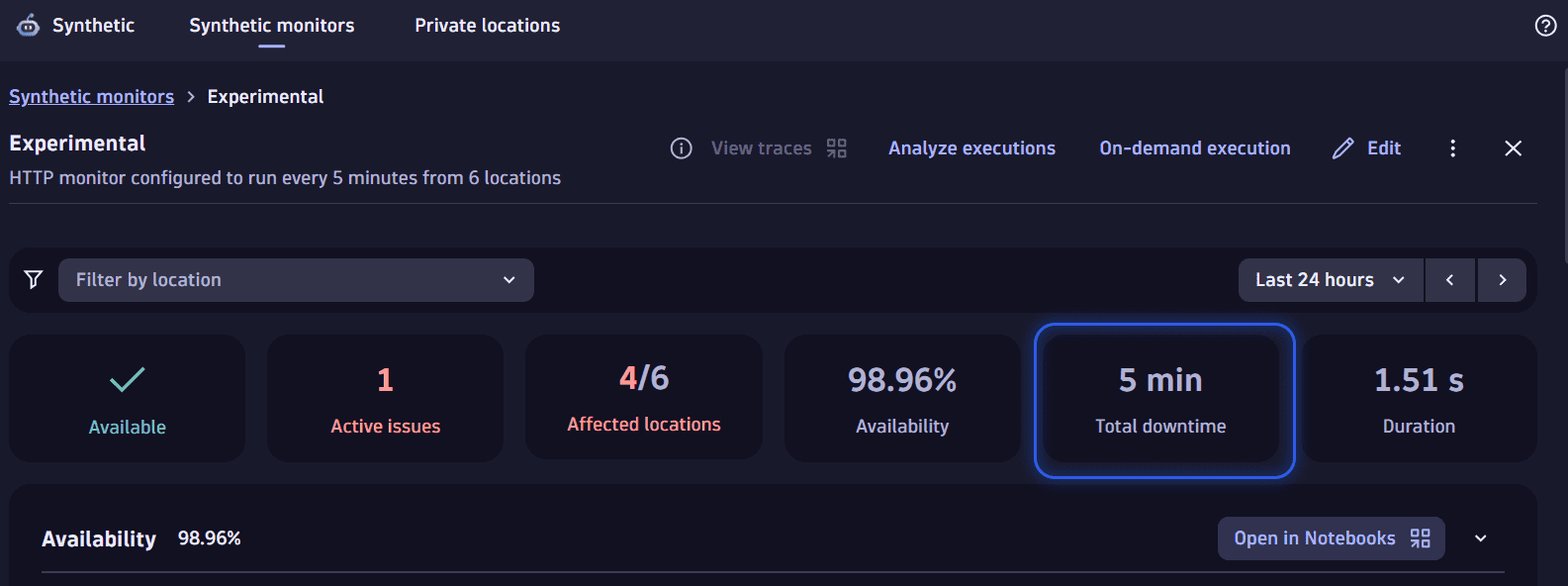The height and width of the screenshot is (586, 1568).
Task: Select the 1.51 s Duration card
Action: pyautogui.click(x=1420, y=398)
